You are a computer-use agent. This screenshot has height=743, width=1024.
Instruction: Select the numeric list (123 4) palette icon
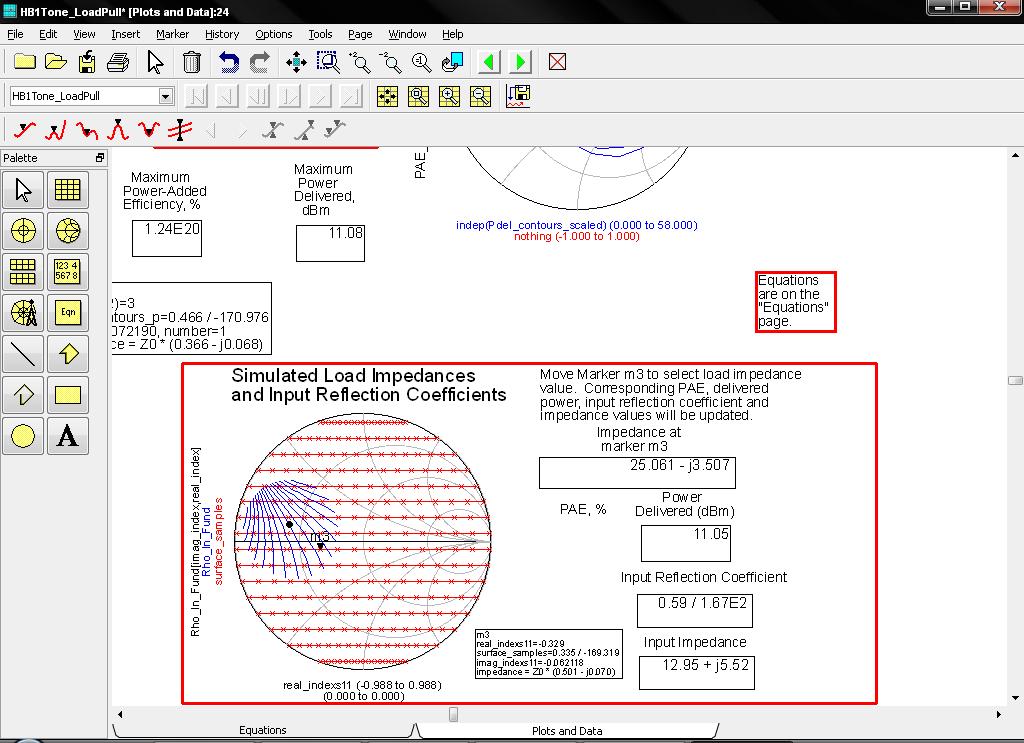click(x=67, y=271)
